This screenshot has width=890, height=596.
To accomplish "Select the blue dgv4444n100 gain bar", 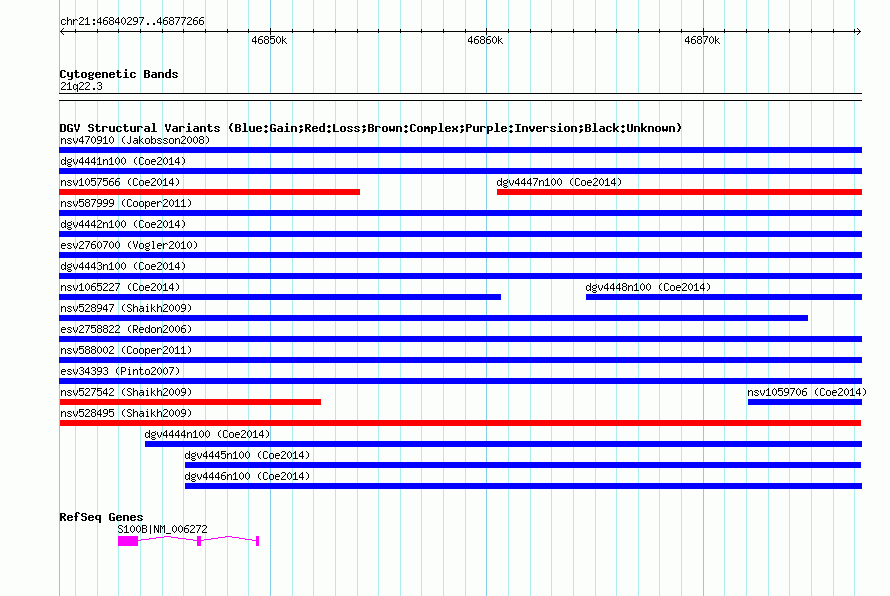I will point(503,444).
